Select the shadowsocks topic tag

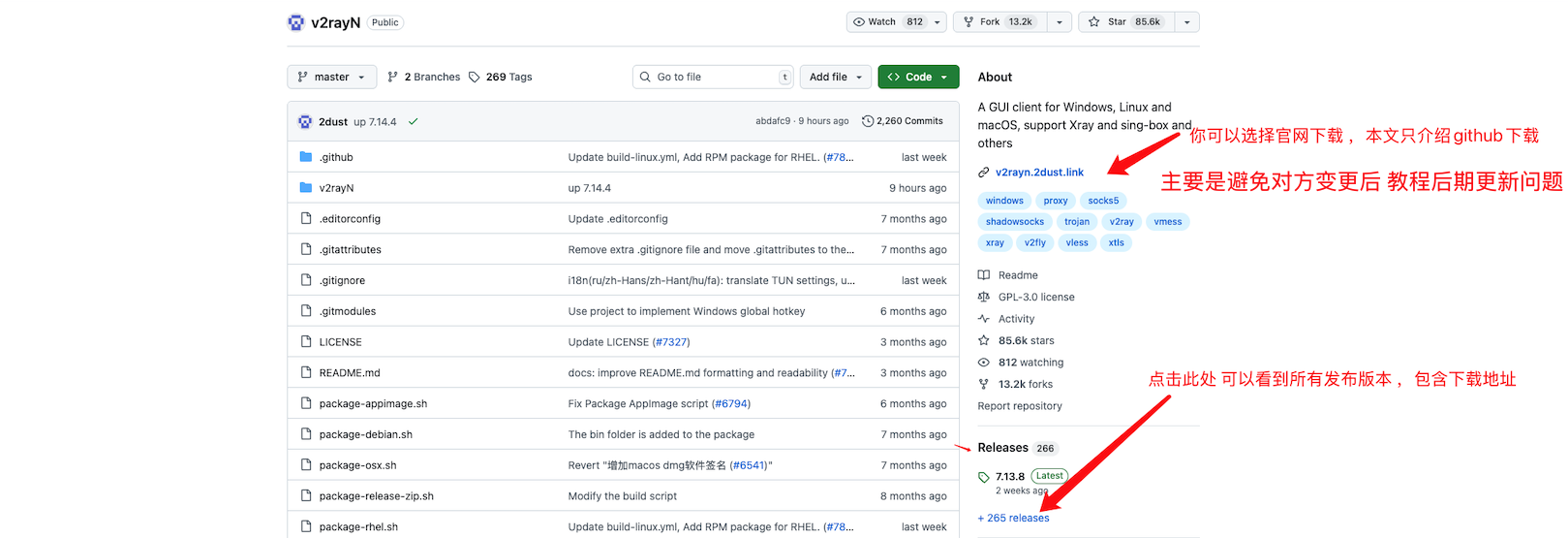point(1014,222)
